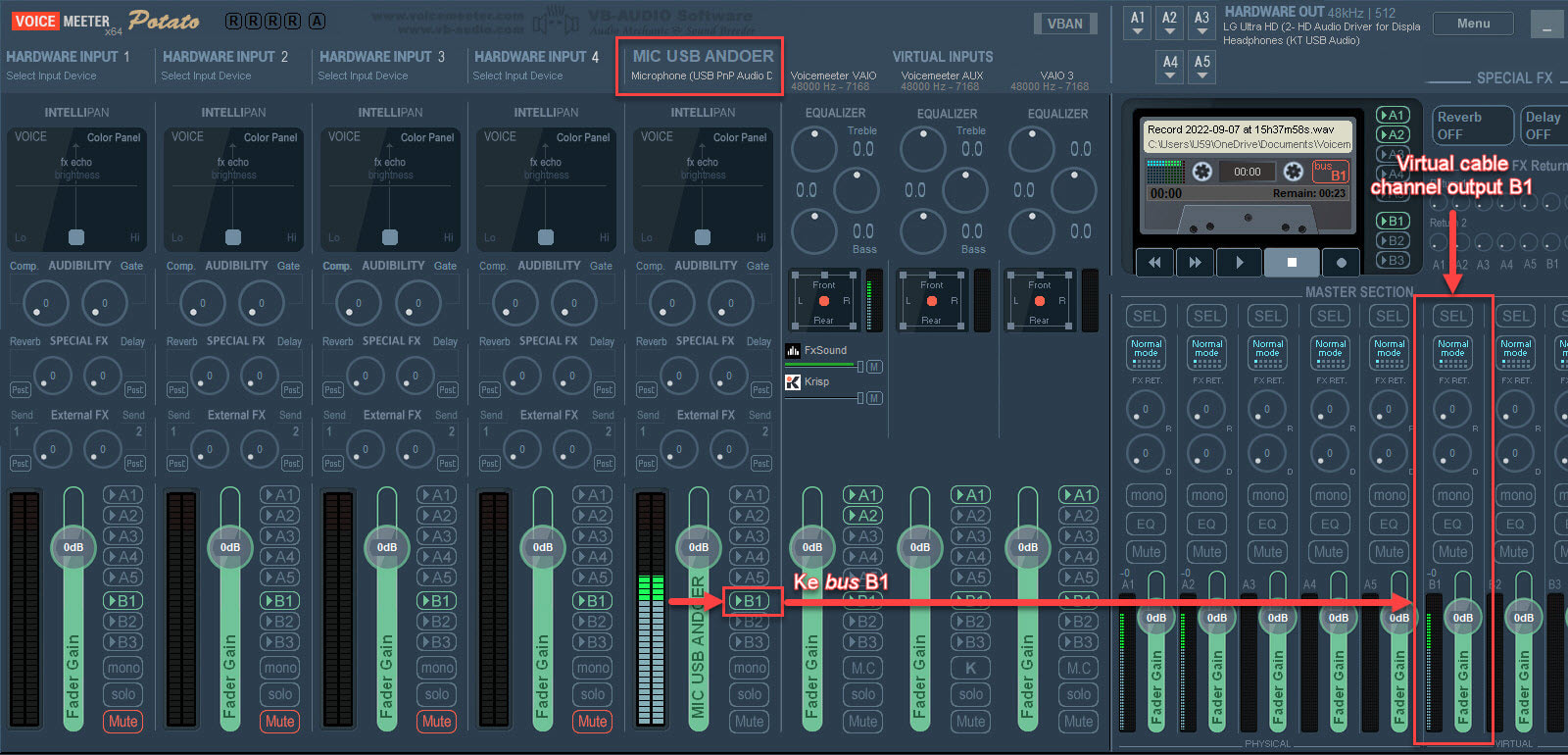Select input device for Hardware Input 3

pos(364,75)
